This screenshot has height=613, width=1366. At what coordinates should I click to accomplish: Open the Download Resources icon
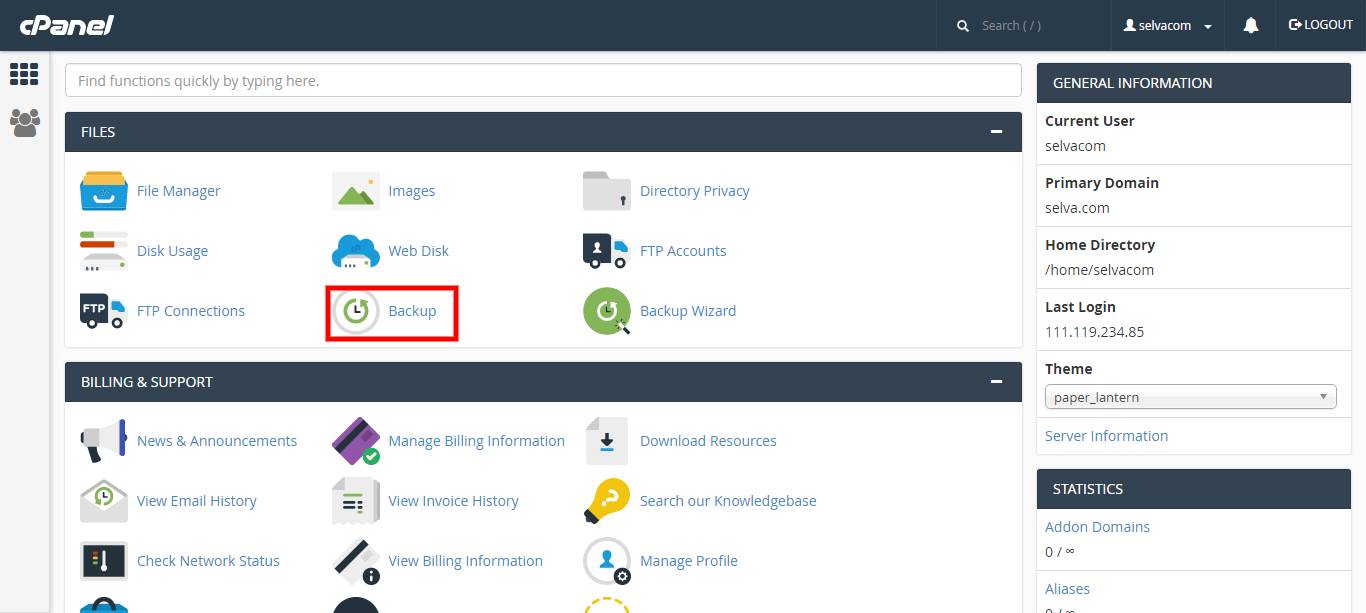(x=607, y=441)
